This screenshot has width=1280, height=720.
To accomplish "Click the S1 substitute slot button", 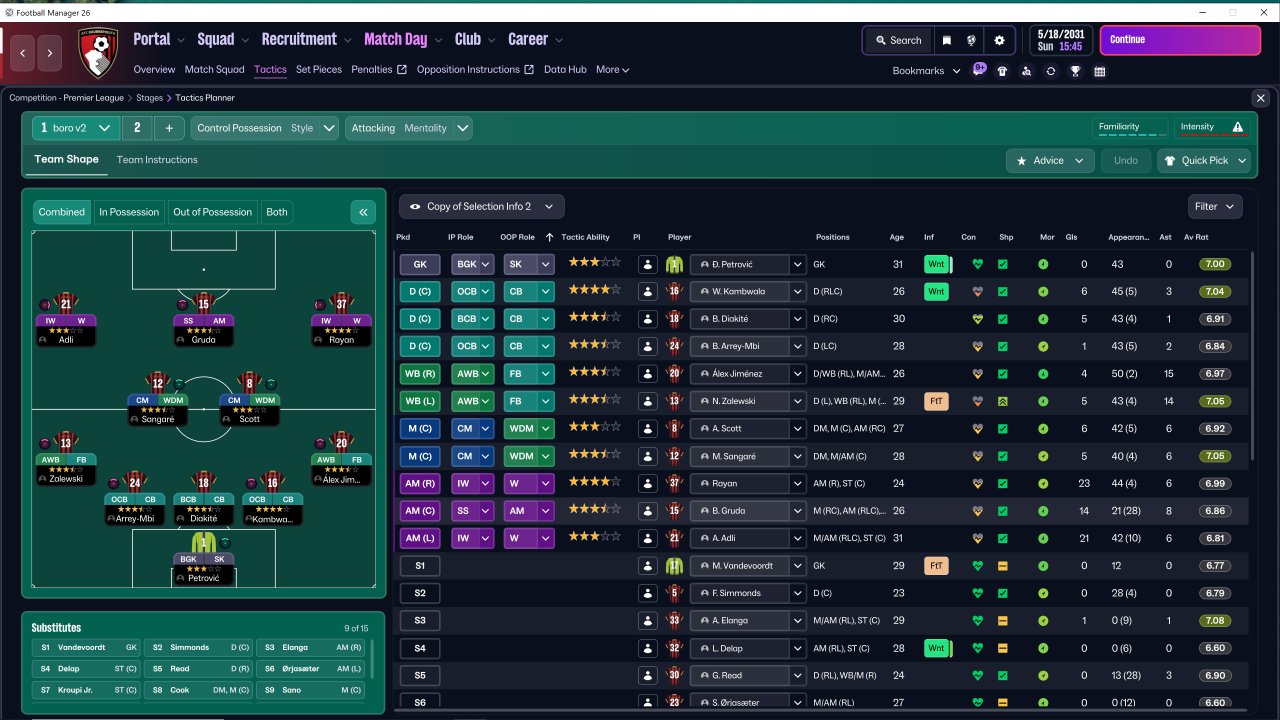I will [420, 566].
